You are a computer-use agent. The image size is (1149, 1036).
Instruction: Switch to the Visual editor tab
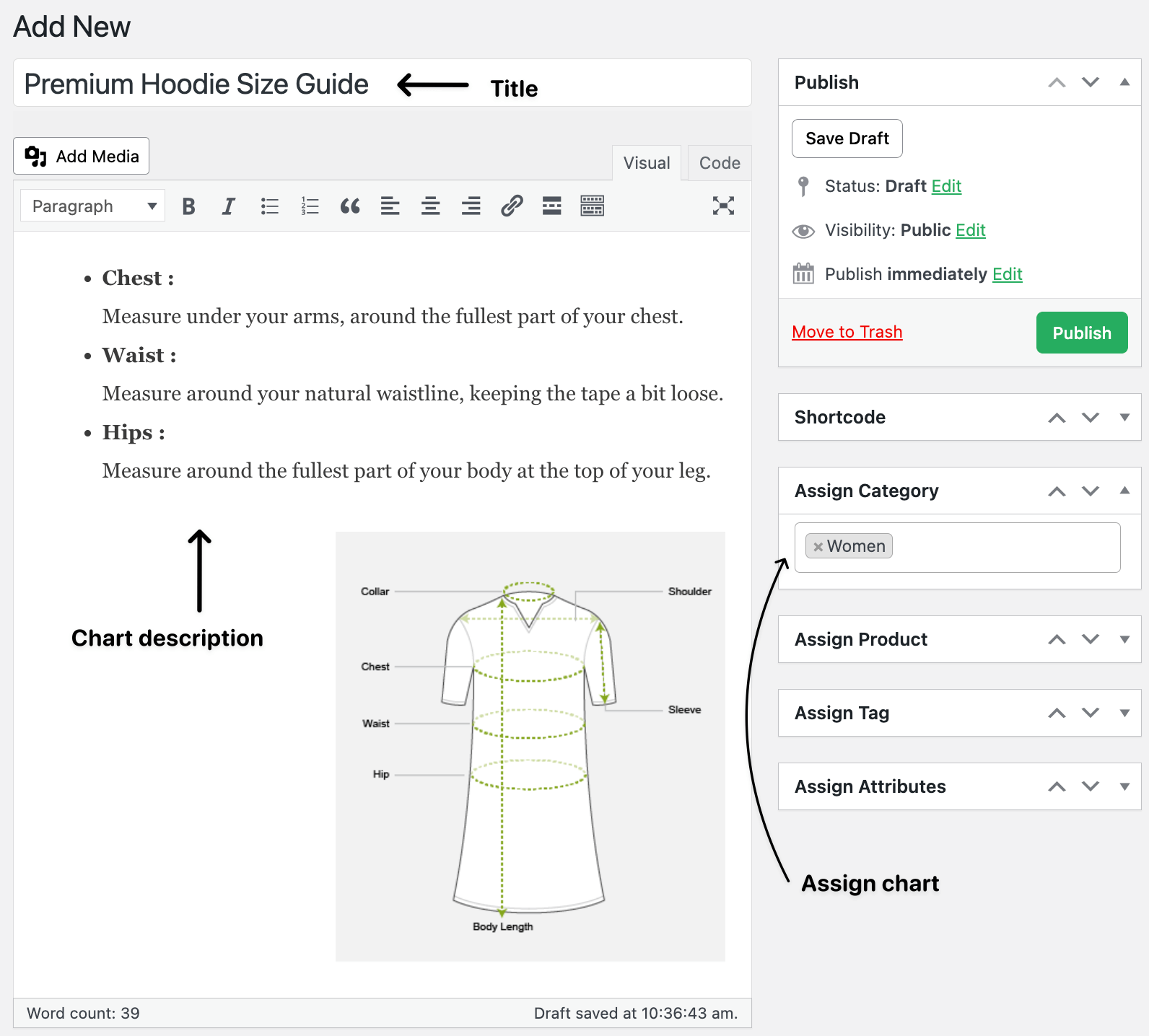[x=647, y=163]
